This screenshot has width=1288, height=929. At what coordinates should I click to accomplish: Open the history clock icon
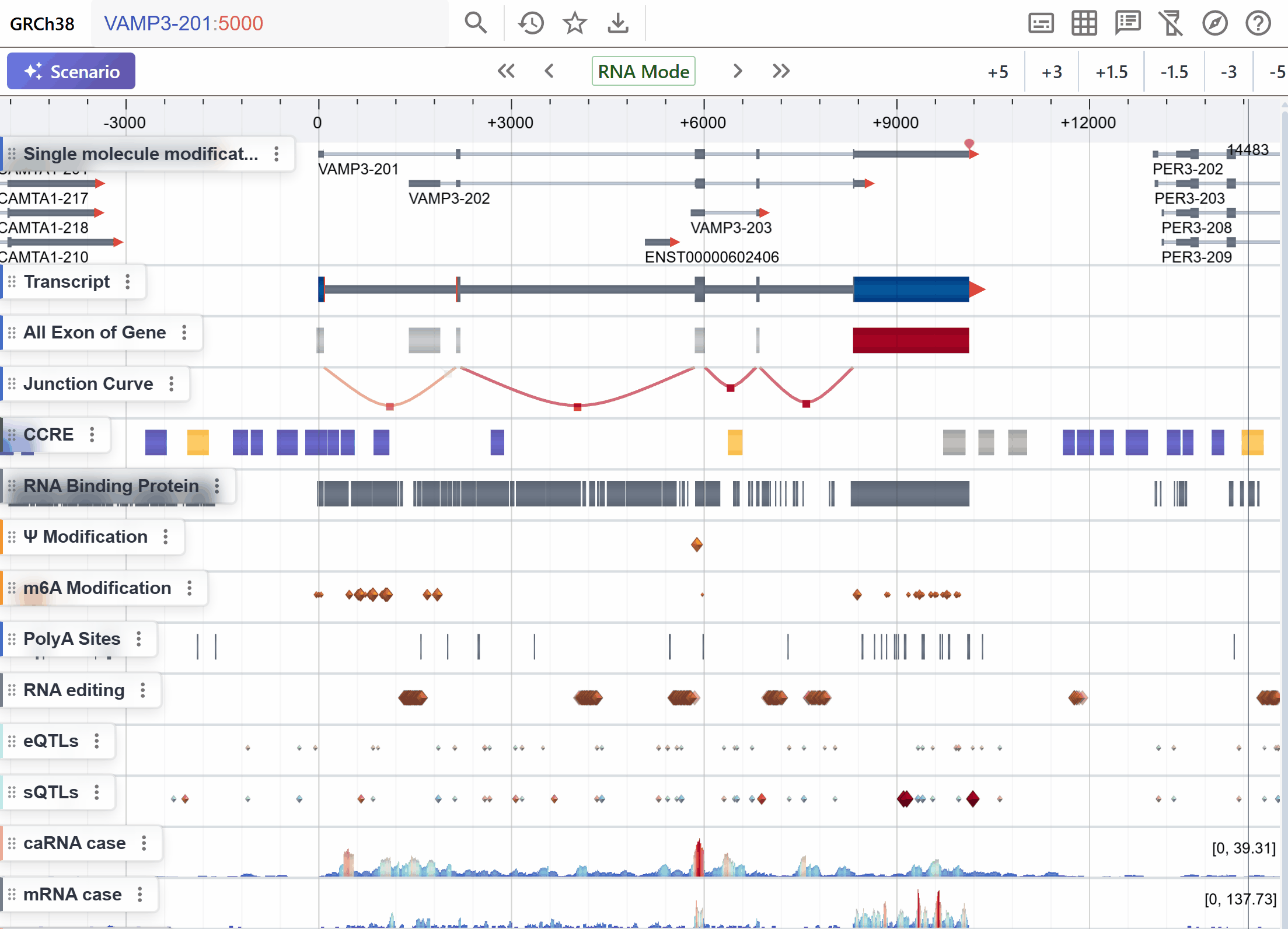(x=530, y=23)
